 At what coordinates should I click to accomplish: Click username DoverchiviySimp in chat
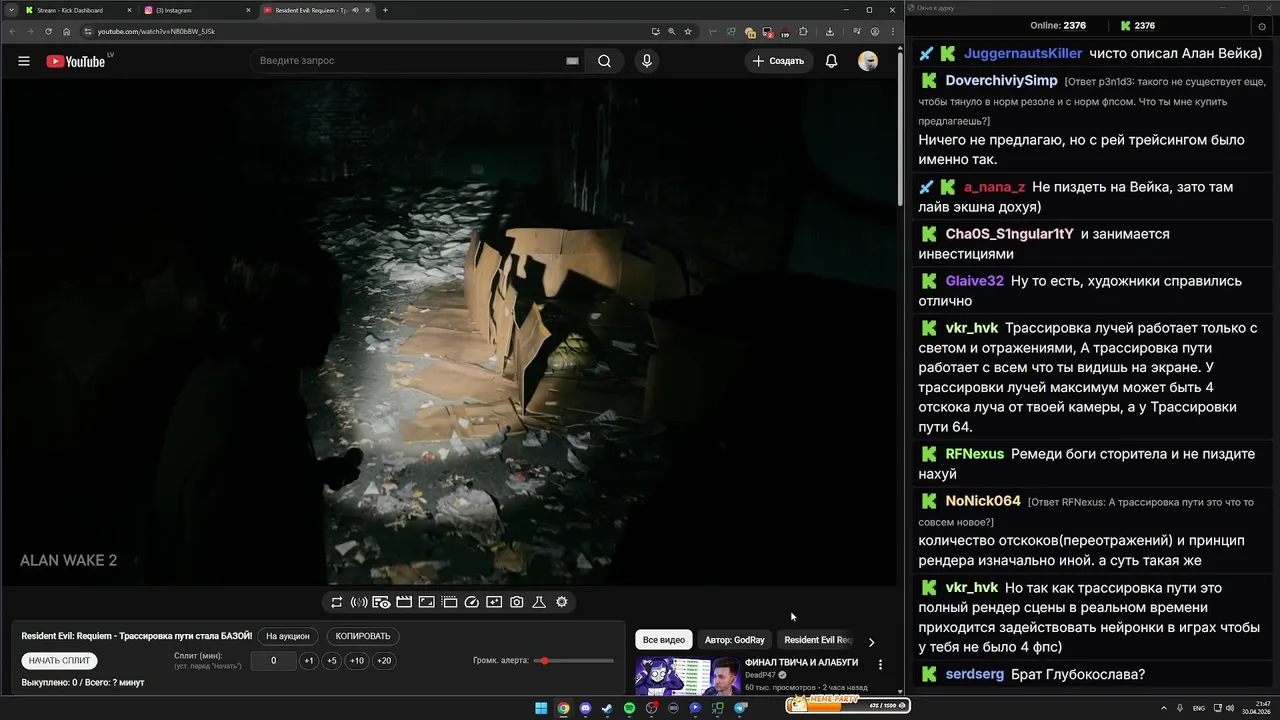pyautogui.click(x=1001, y=80)
